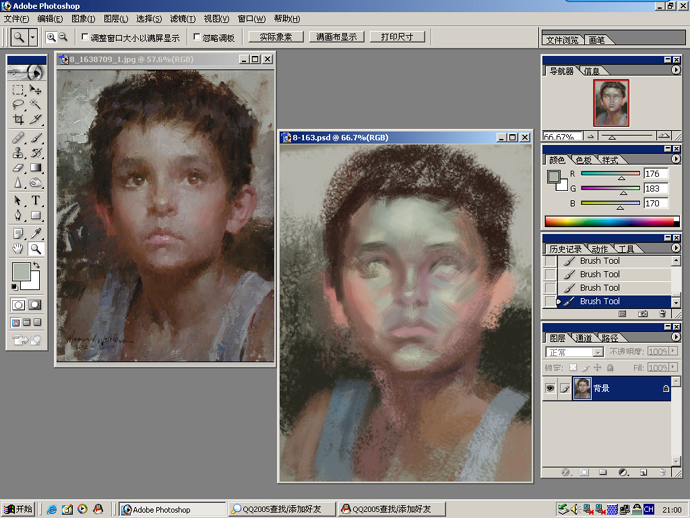
Task: Switch to 色板 tab
Action: click(584, 160)
